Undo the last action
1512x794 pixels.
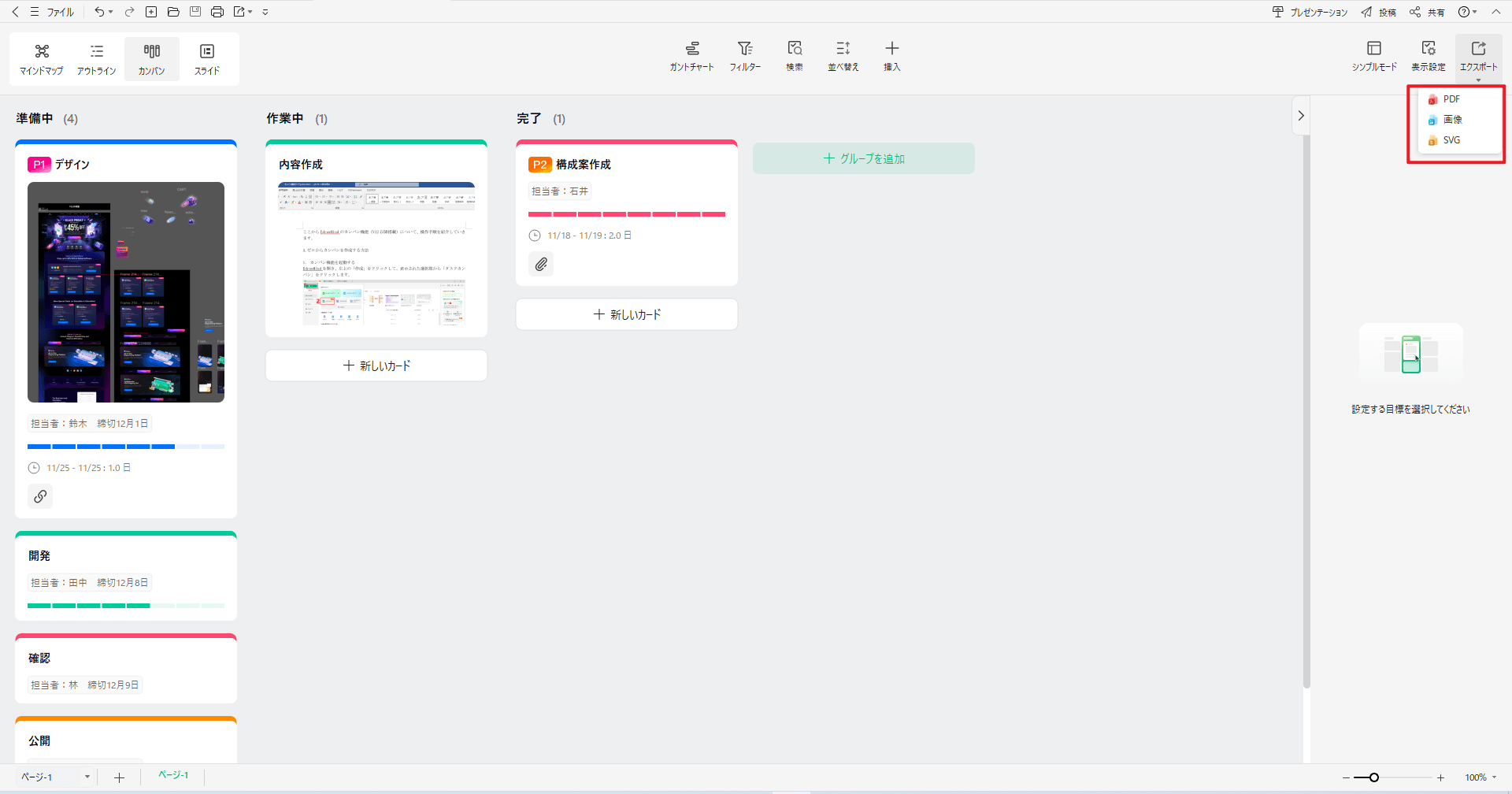click(99, 12)
